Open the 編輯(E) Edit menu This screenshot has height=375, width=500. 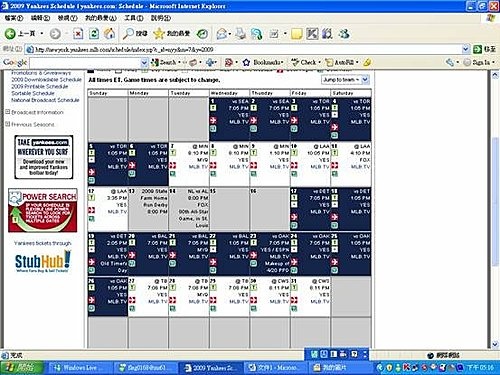point(40,18)
